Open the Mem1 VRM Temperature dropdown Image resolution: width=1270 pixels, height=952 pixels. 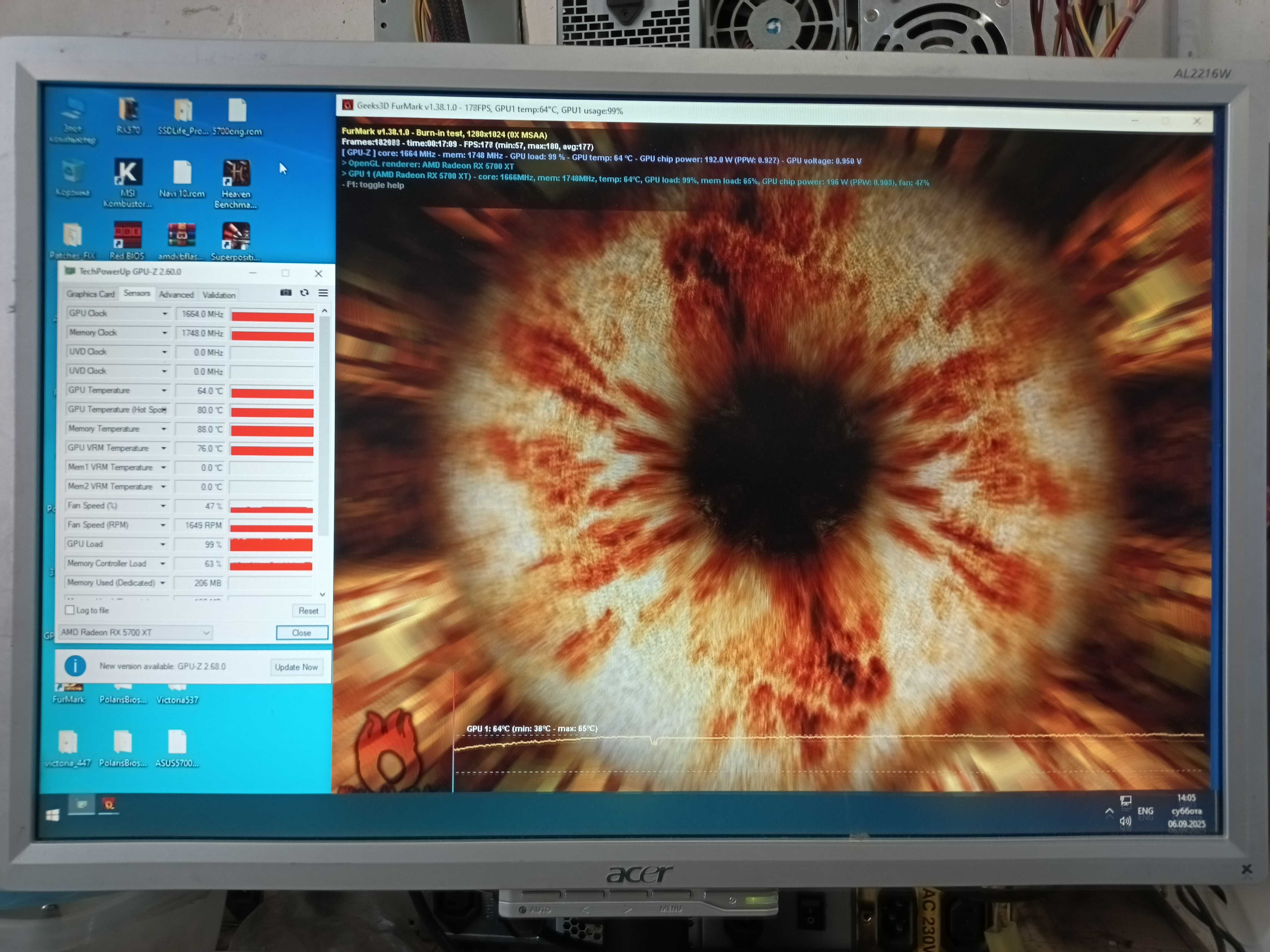click(x=164, y=467)
